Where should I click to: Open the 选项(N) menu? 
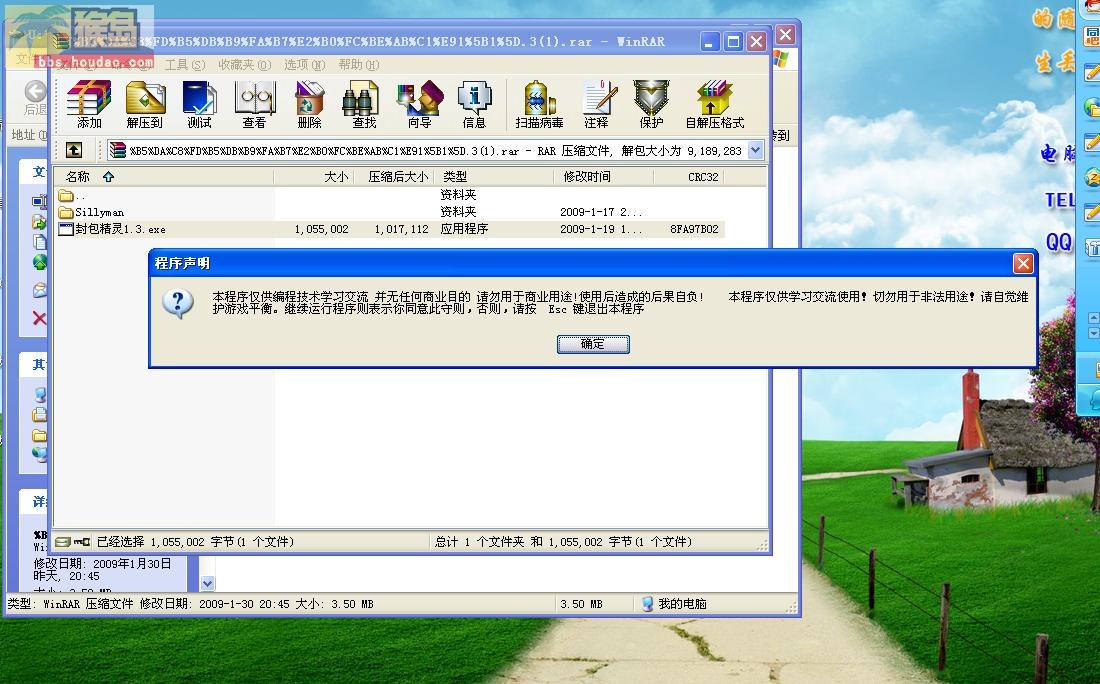point(304,65)
